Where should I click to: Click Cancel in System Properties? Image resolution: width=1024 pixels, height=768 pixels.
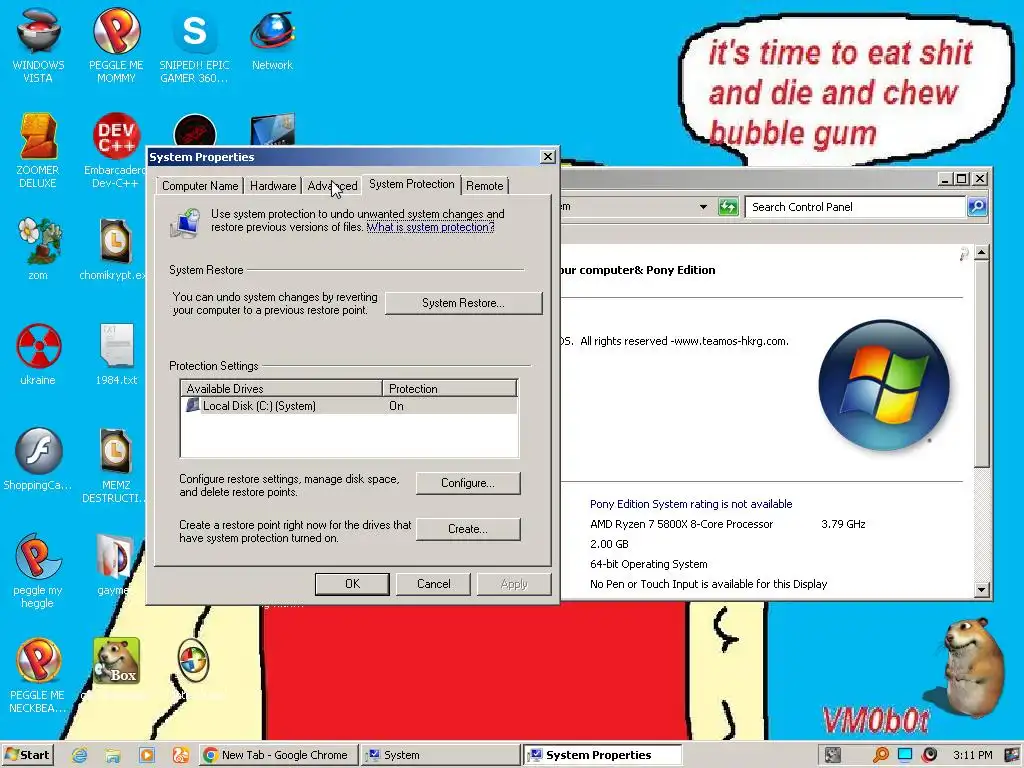434,584
